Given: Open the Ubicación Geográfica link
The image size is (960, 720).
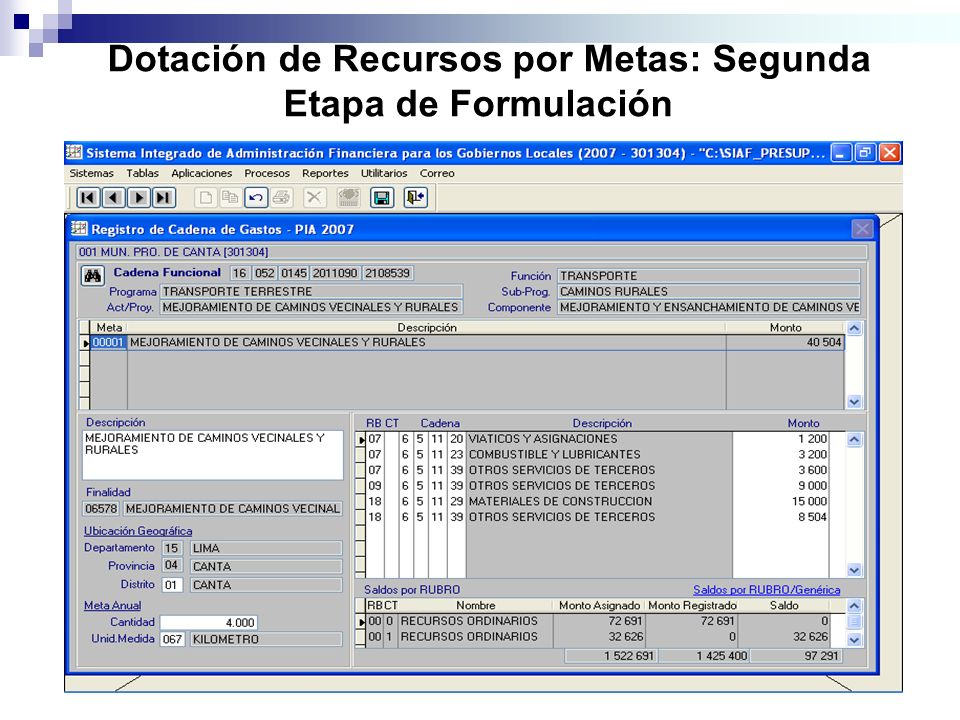Looking at the screenshot, I should (138, 531).
